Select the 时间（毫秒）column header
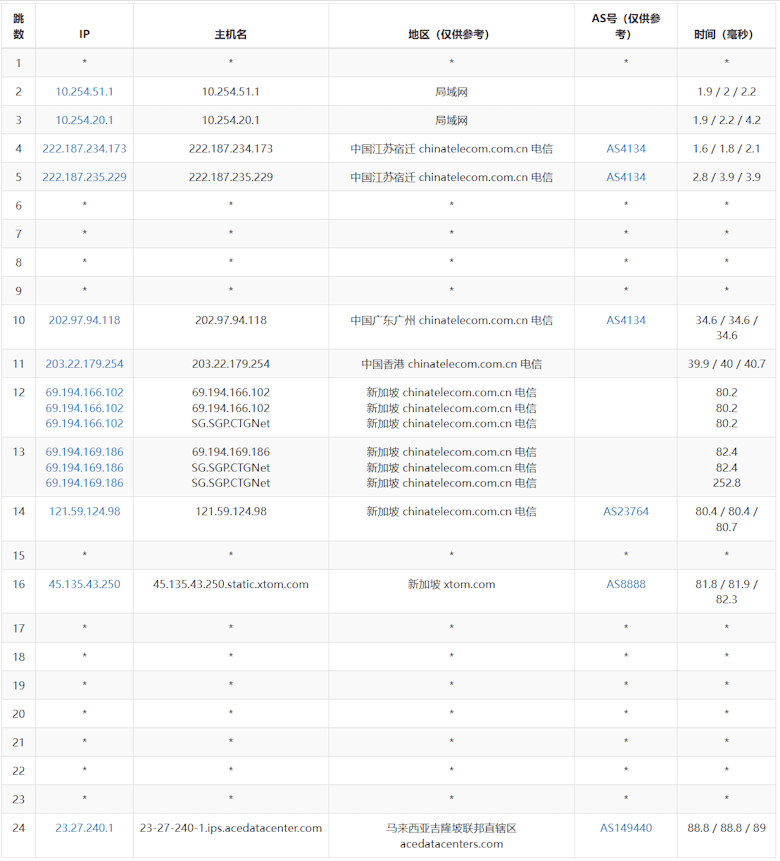The height and width of the screenshot is (861, 780). pyautogui.click(x=726, y=34)
